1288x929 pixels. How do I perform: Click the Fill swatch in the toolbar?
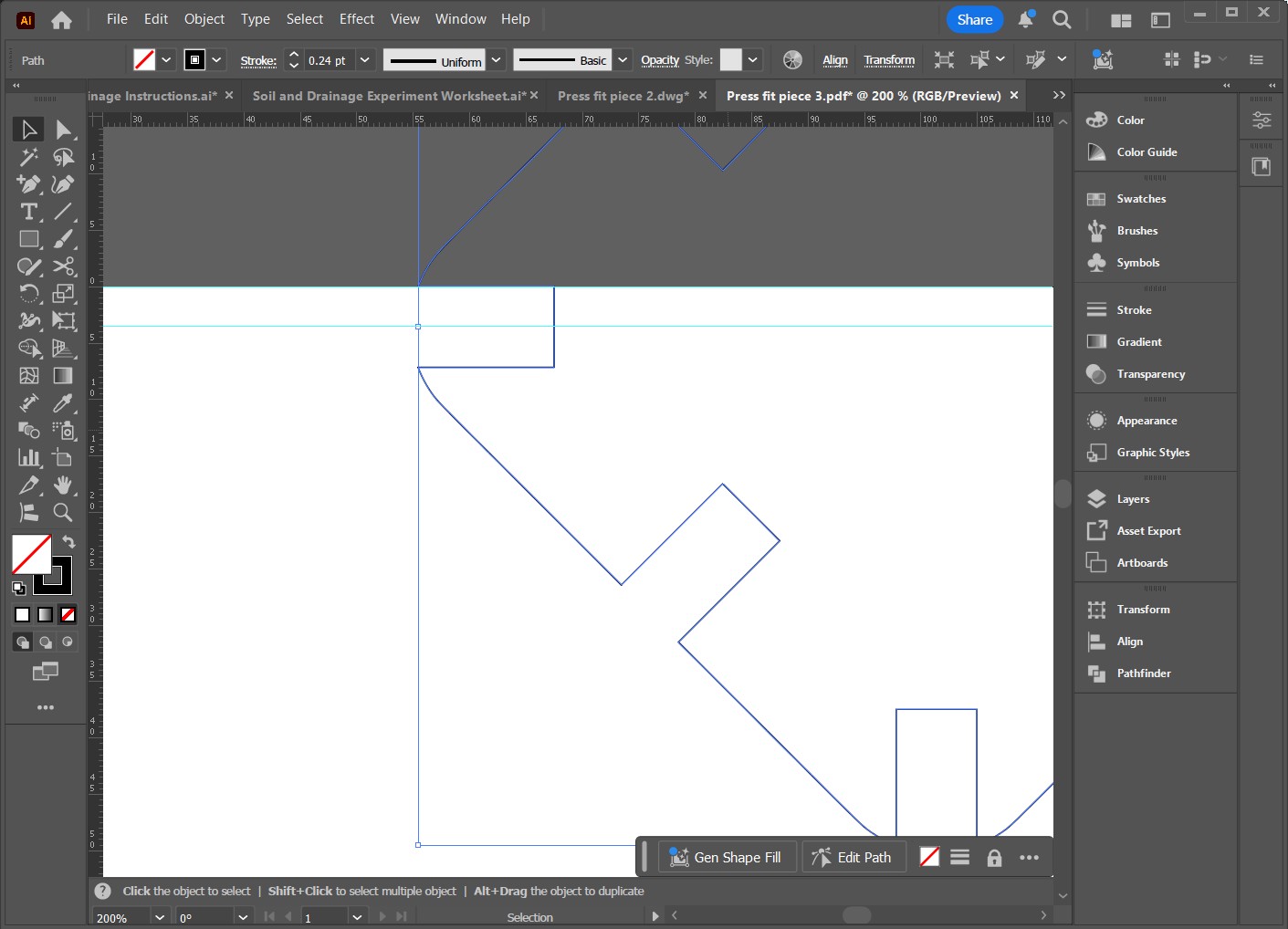31,554
